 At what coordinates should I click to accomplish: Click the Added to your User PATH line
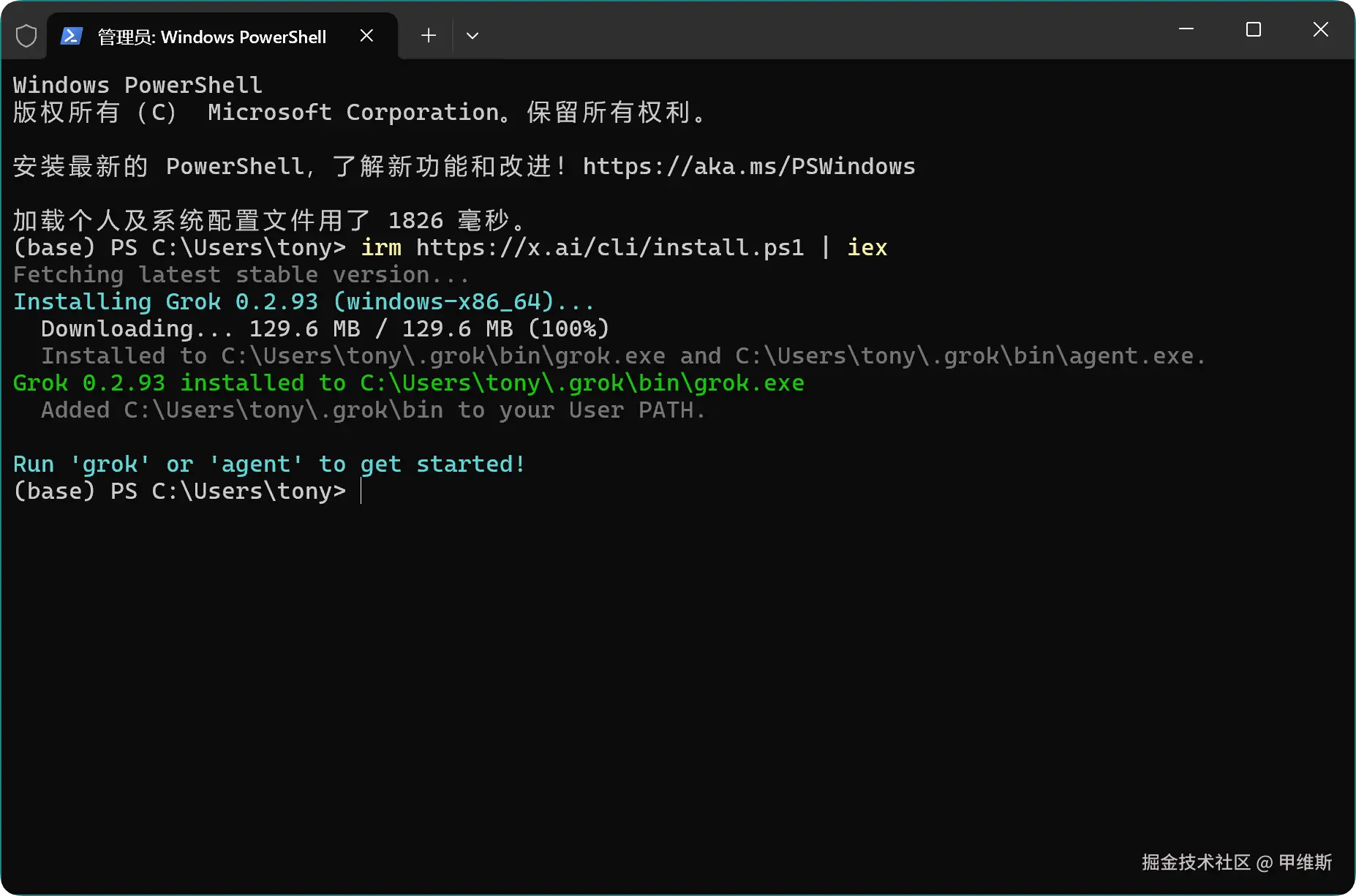coord(373,410)
